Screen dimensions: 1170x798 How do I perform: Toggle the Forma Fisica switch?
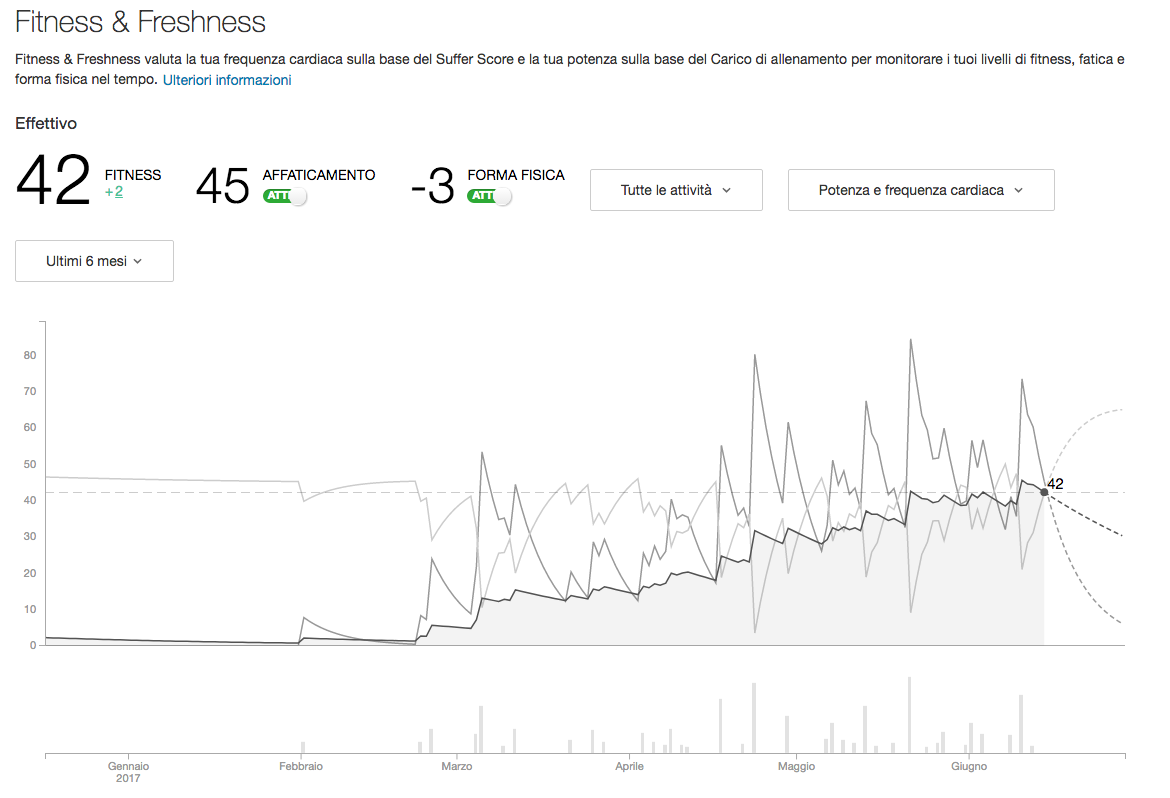tap(489, 196)
